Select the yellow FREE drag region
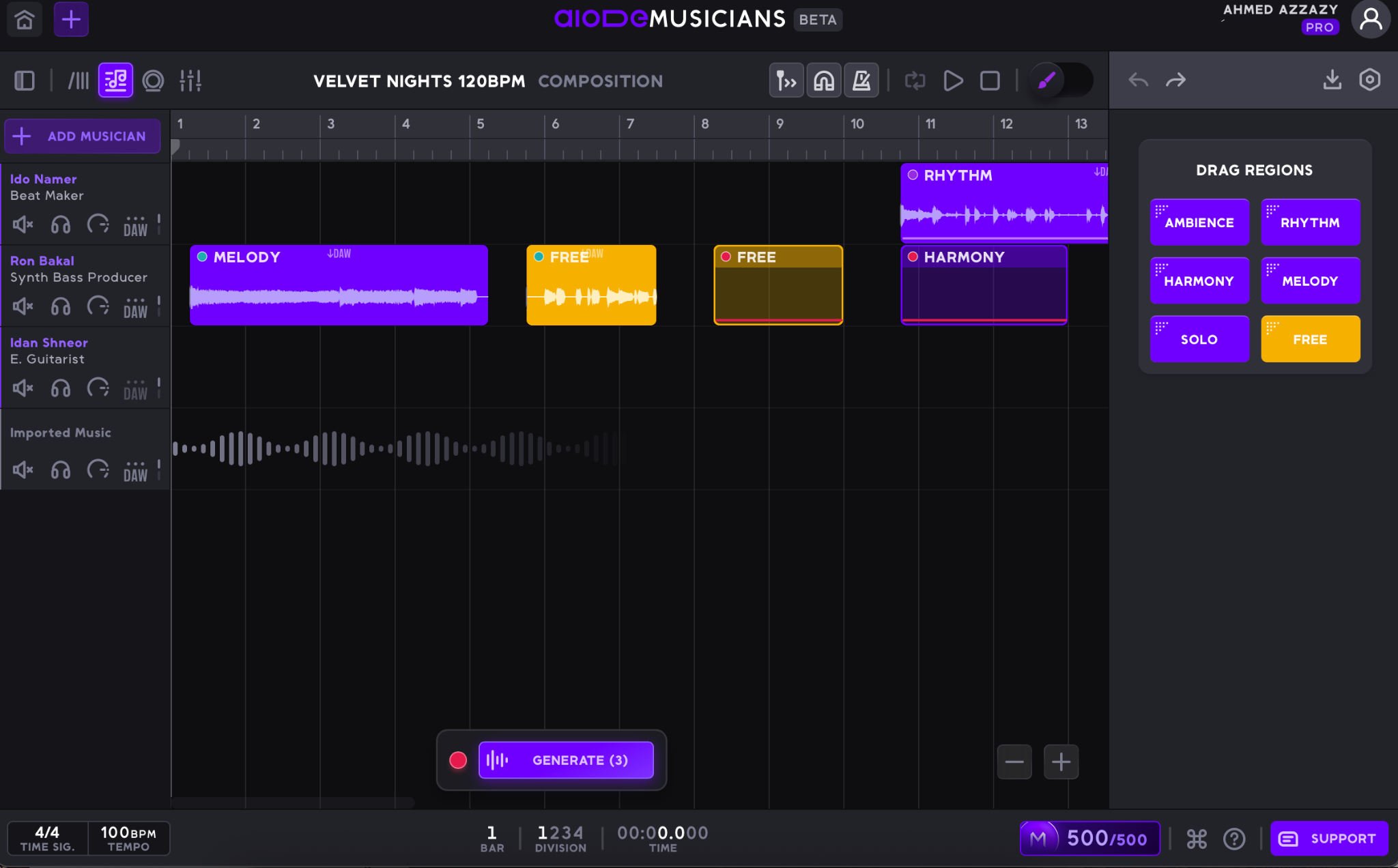This screenshot has width=1398, height=868. (1310, 339)
